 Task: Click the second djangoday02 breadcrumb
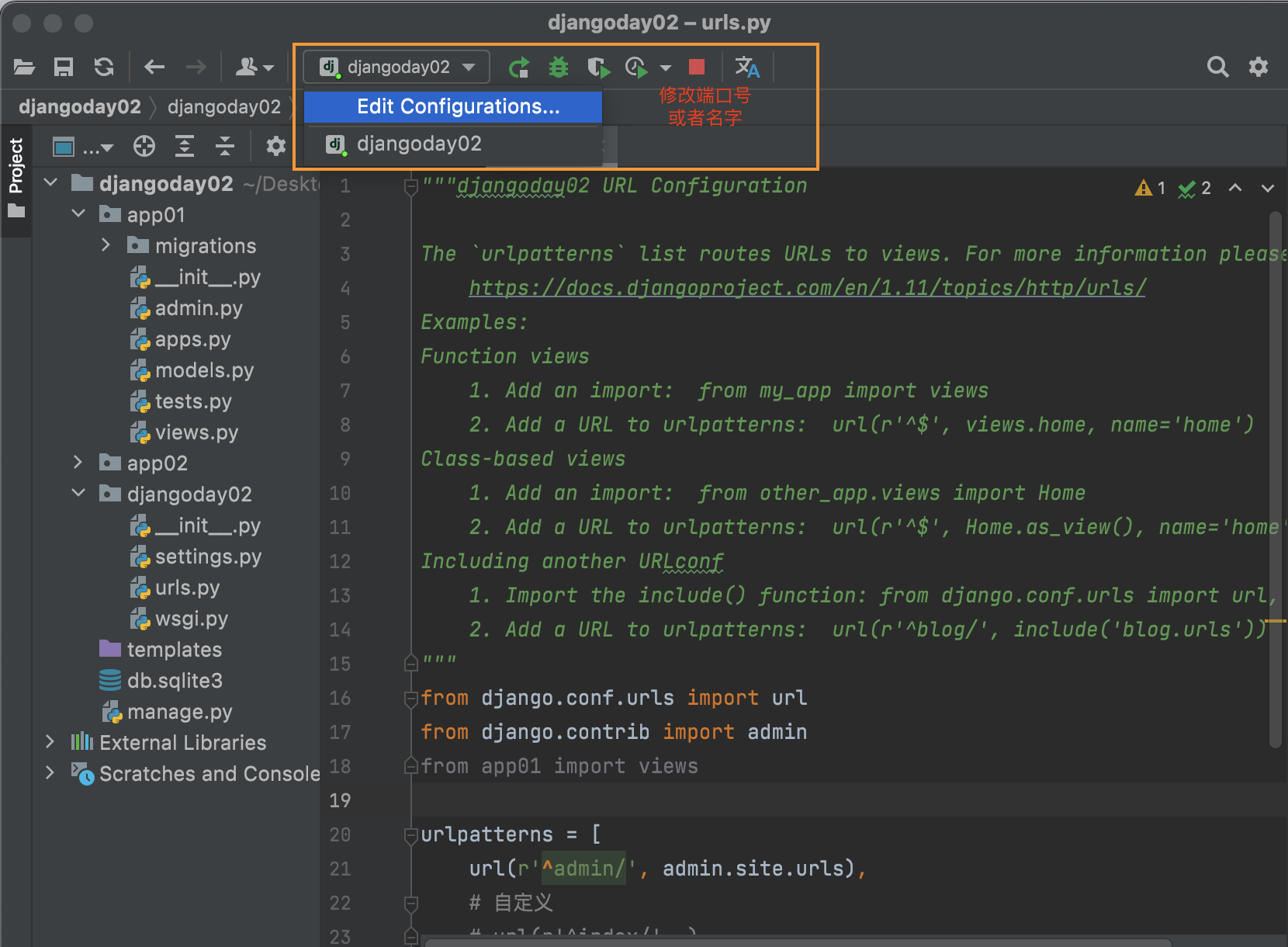tap(224, 107)
